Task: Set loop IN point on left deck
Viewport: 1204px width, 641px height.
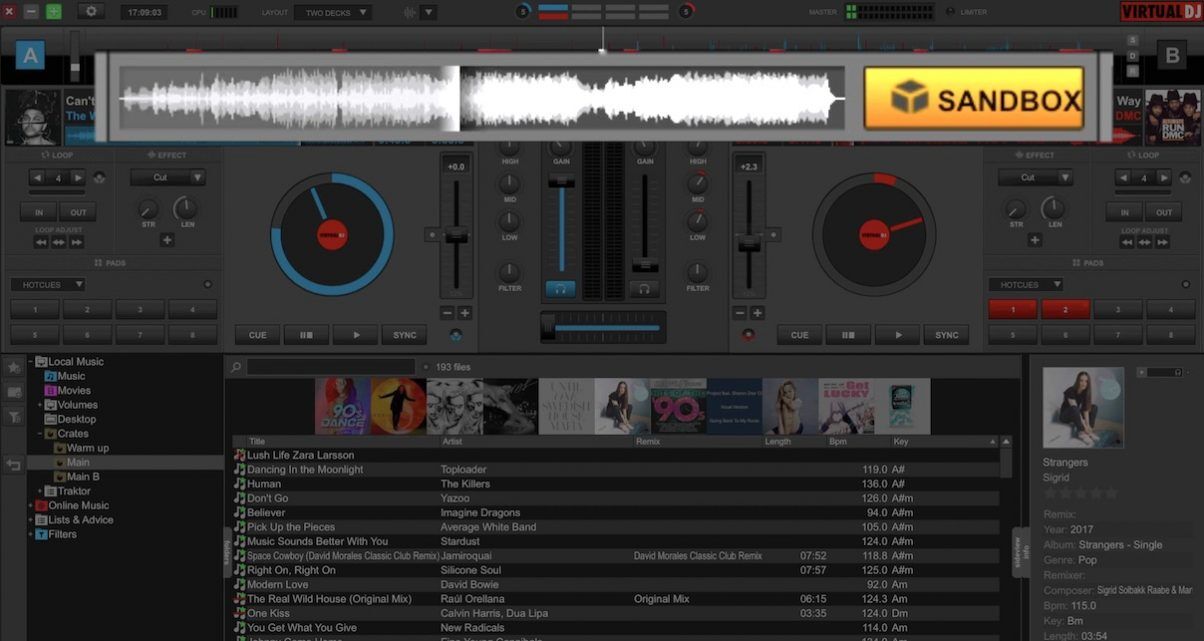Action: tap(38, 212)
